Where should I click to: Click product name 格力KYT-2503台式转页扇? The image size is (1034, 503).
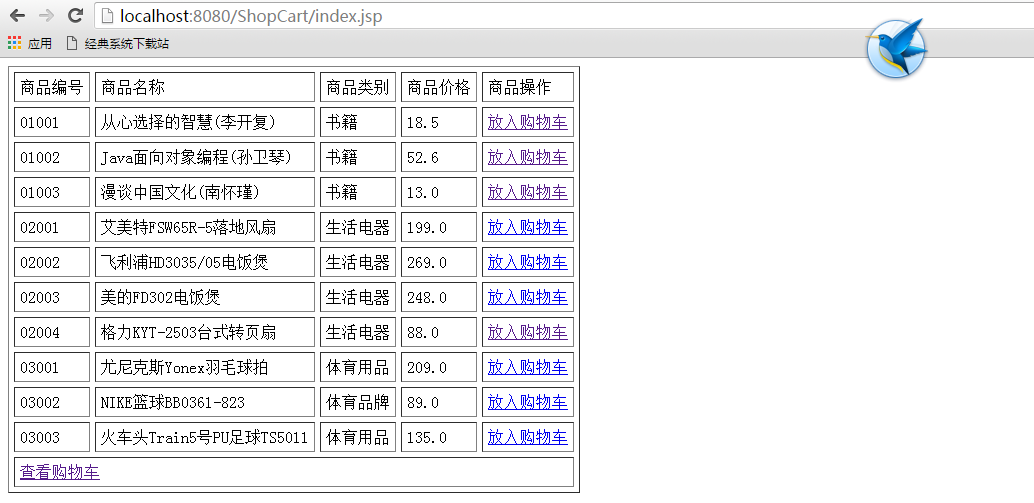pos(188,332)
